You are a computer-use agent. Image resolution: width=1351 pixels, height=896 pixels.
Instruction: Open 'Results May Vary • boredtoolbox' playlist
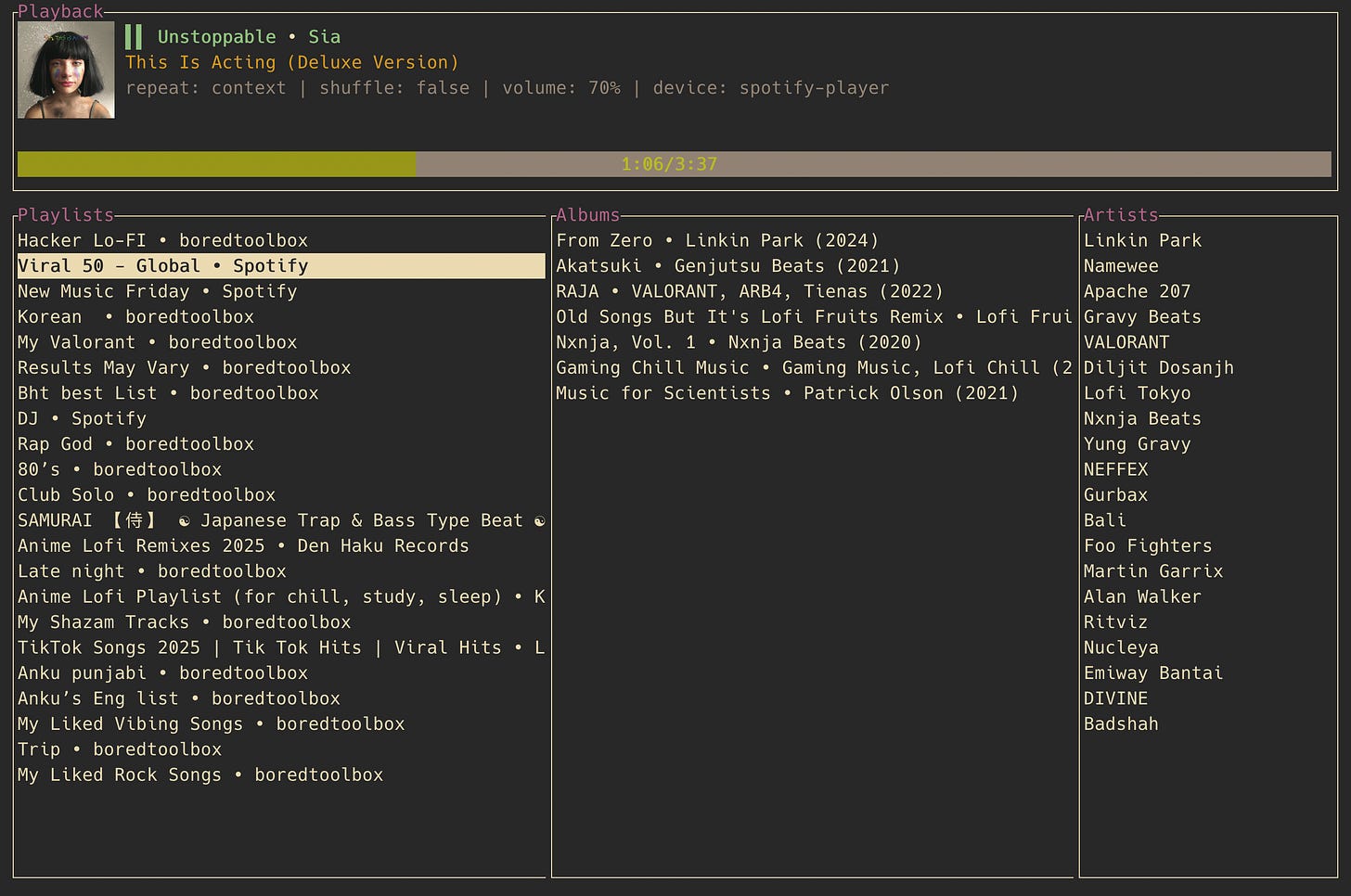[185, 367]
